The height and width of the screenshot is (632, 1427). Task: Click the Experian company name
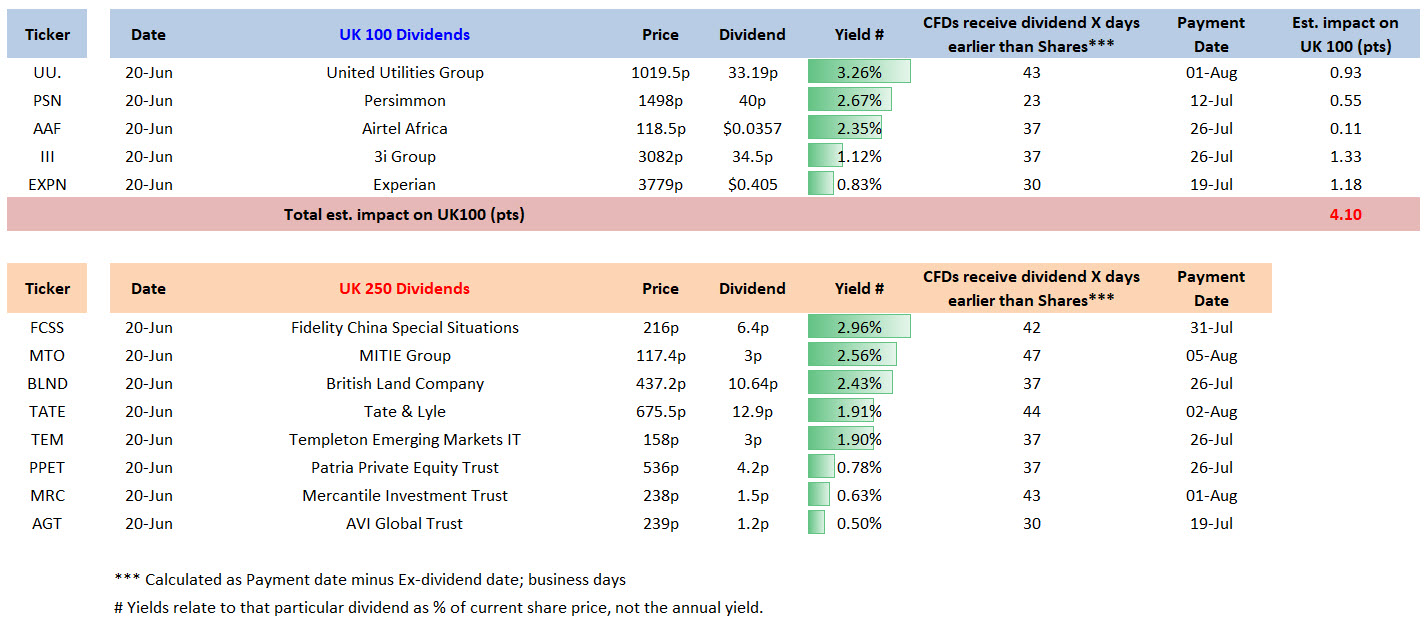click(x=405, y=185)
